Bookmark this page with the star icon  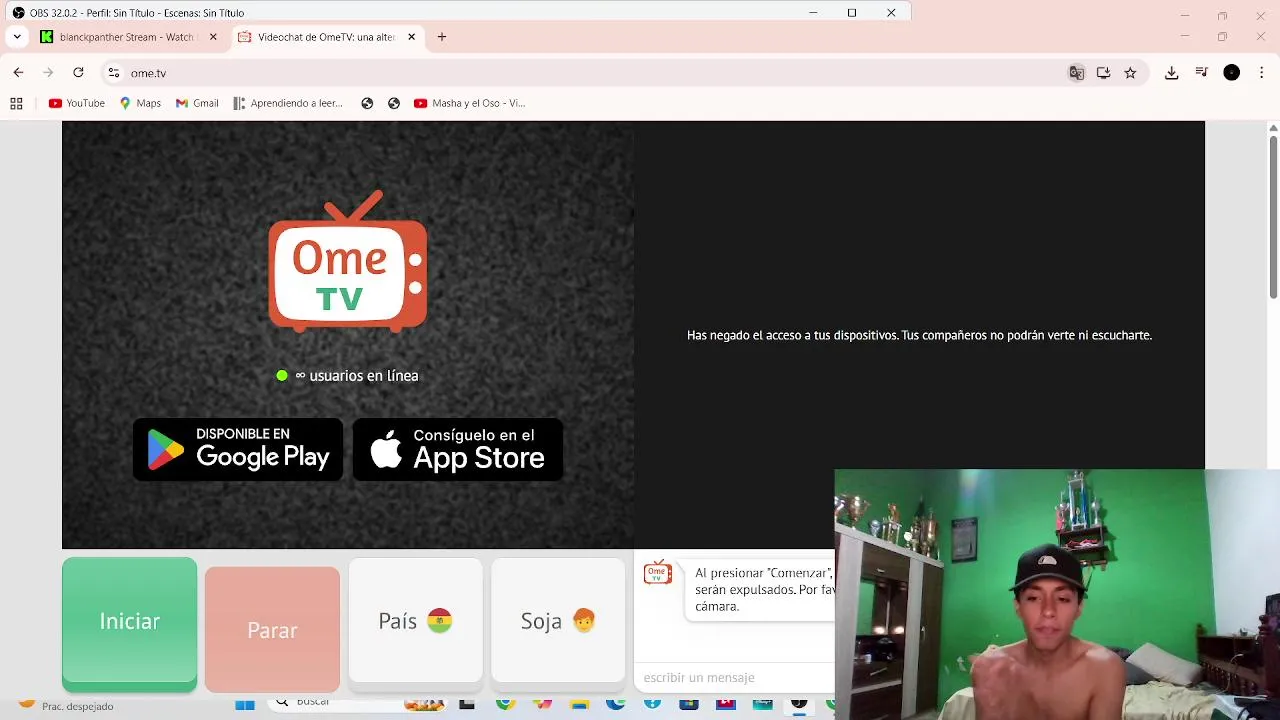click(1130, 73)
